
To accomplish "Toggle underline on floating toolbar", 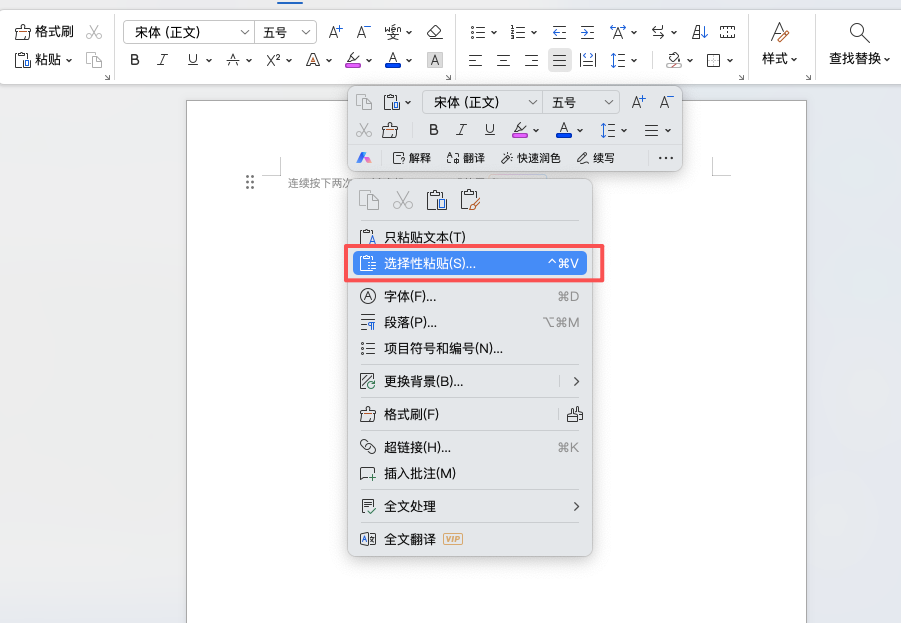I will pyautogui.click(x=489, y=130).
